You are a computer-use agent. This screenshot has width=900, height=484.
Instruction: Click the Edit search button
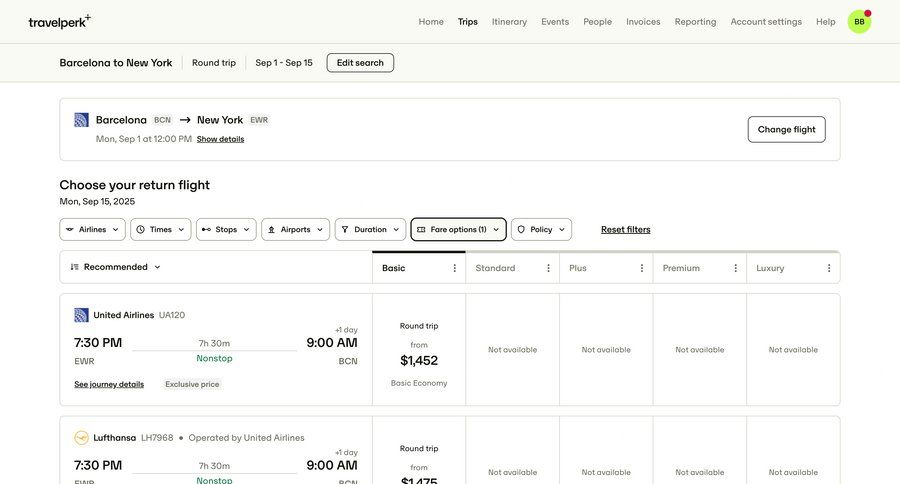(360, 63)
